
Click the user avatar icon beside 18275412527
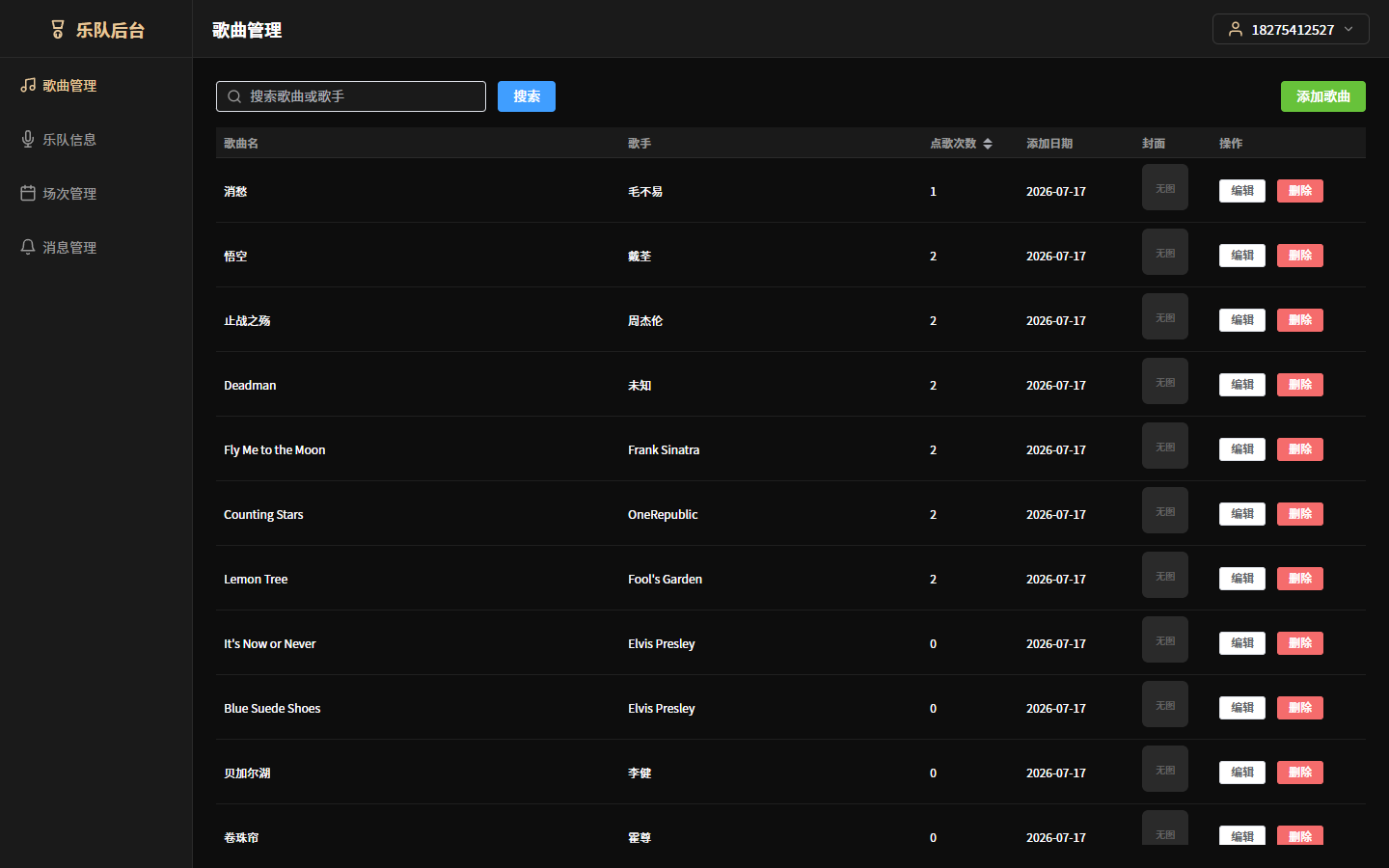[1235, 29]
